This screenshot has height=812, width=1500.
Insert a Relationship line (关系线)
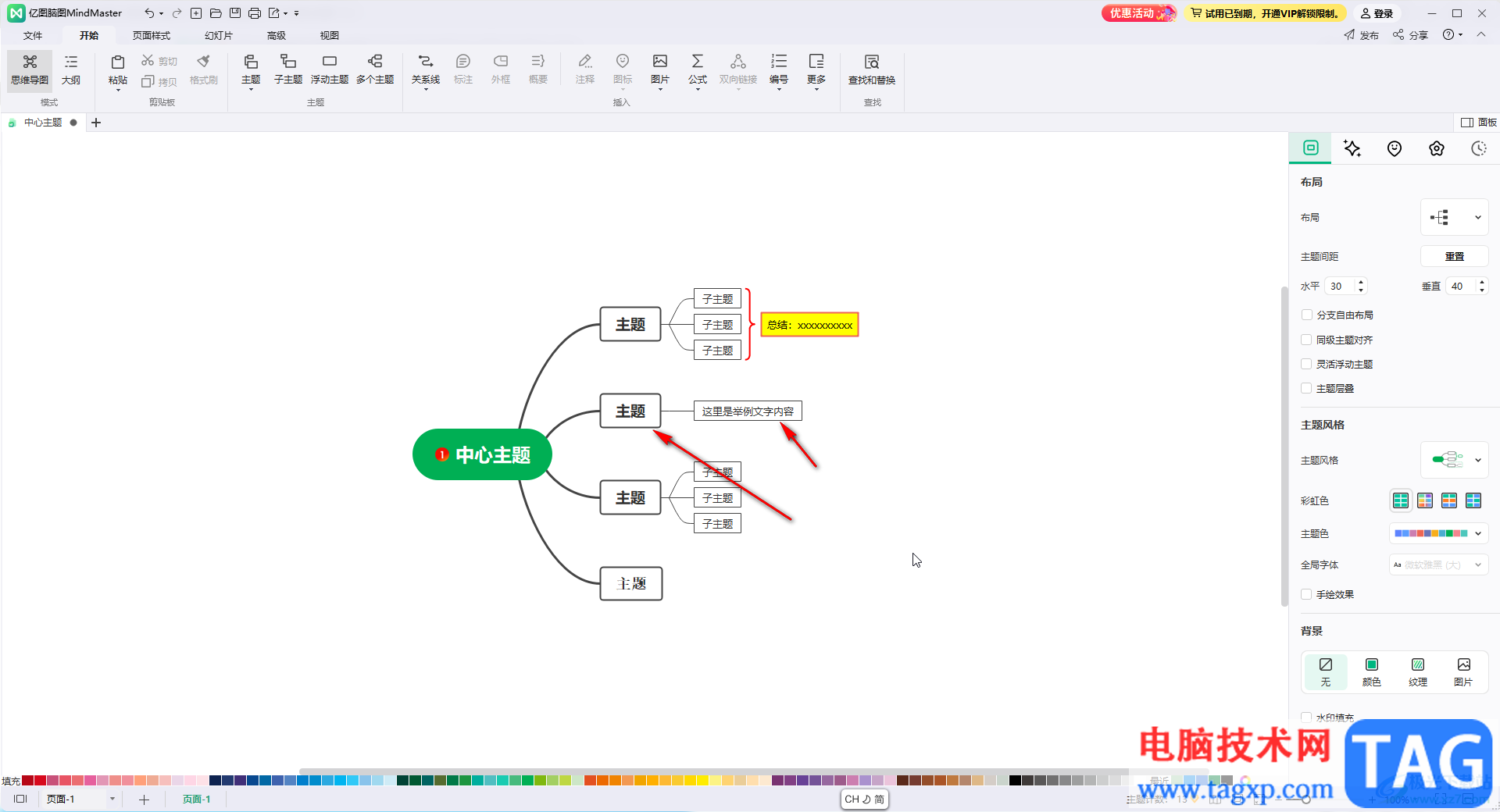click(x=426, y=69)
